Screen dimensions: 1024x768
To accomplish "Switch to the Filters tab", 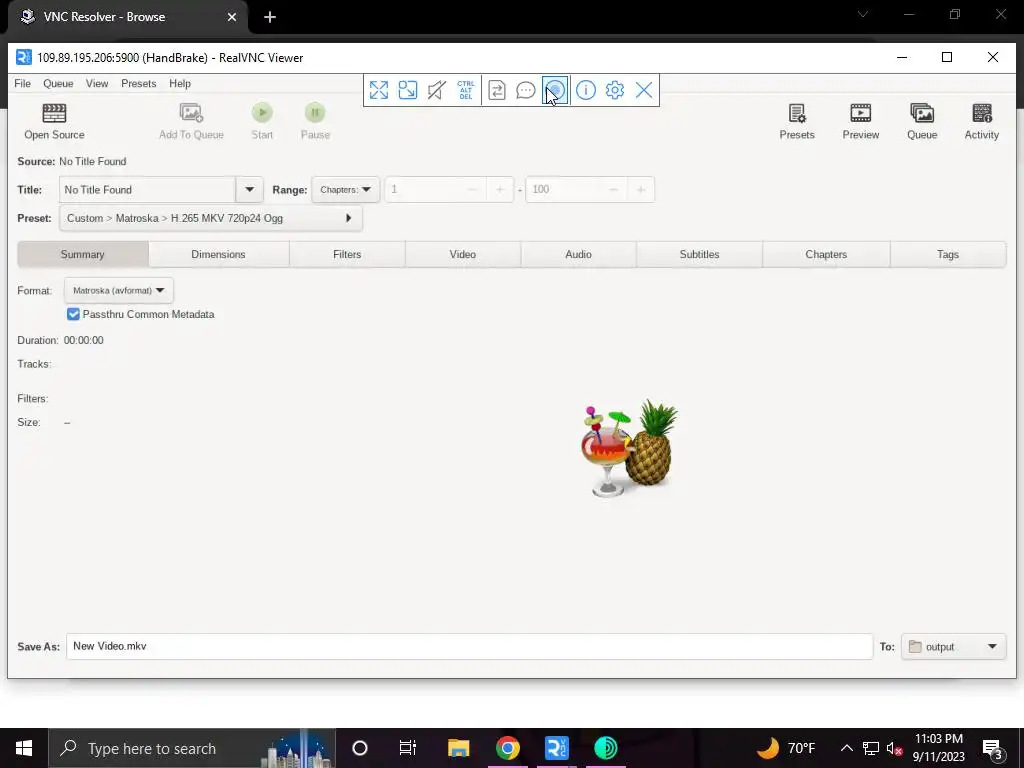I will pyautogui.click(x=347, y=254).
